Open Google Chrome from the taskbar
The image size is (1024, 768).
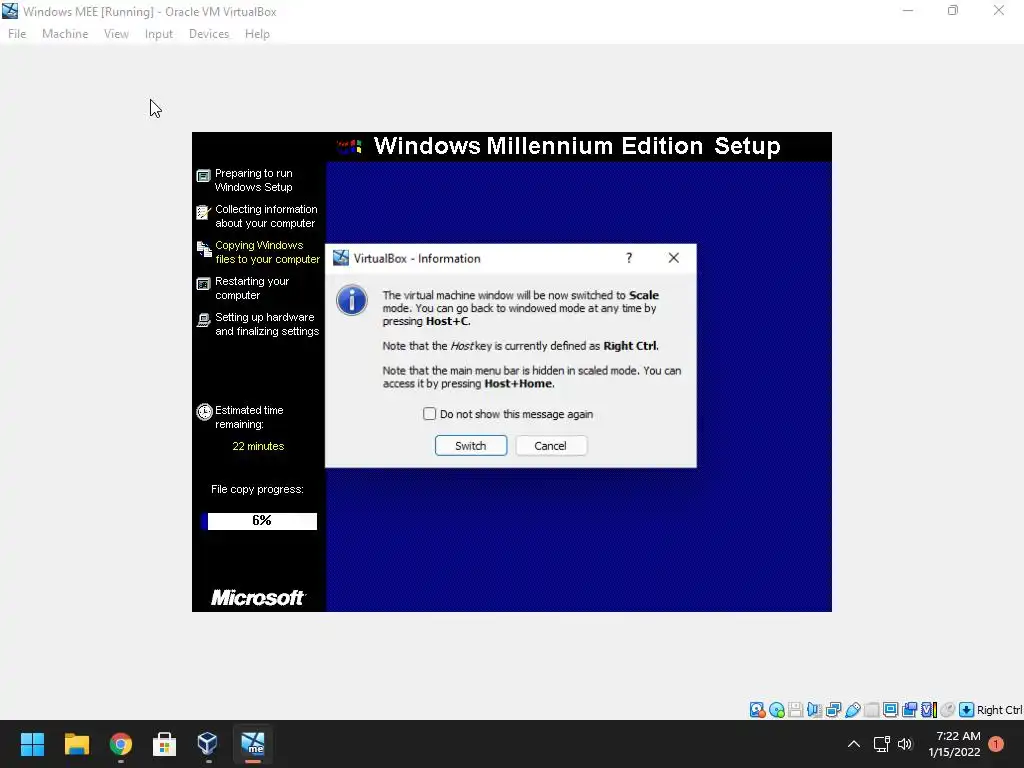(x=121, y=744)
